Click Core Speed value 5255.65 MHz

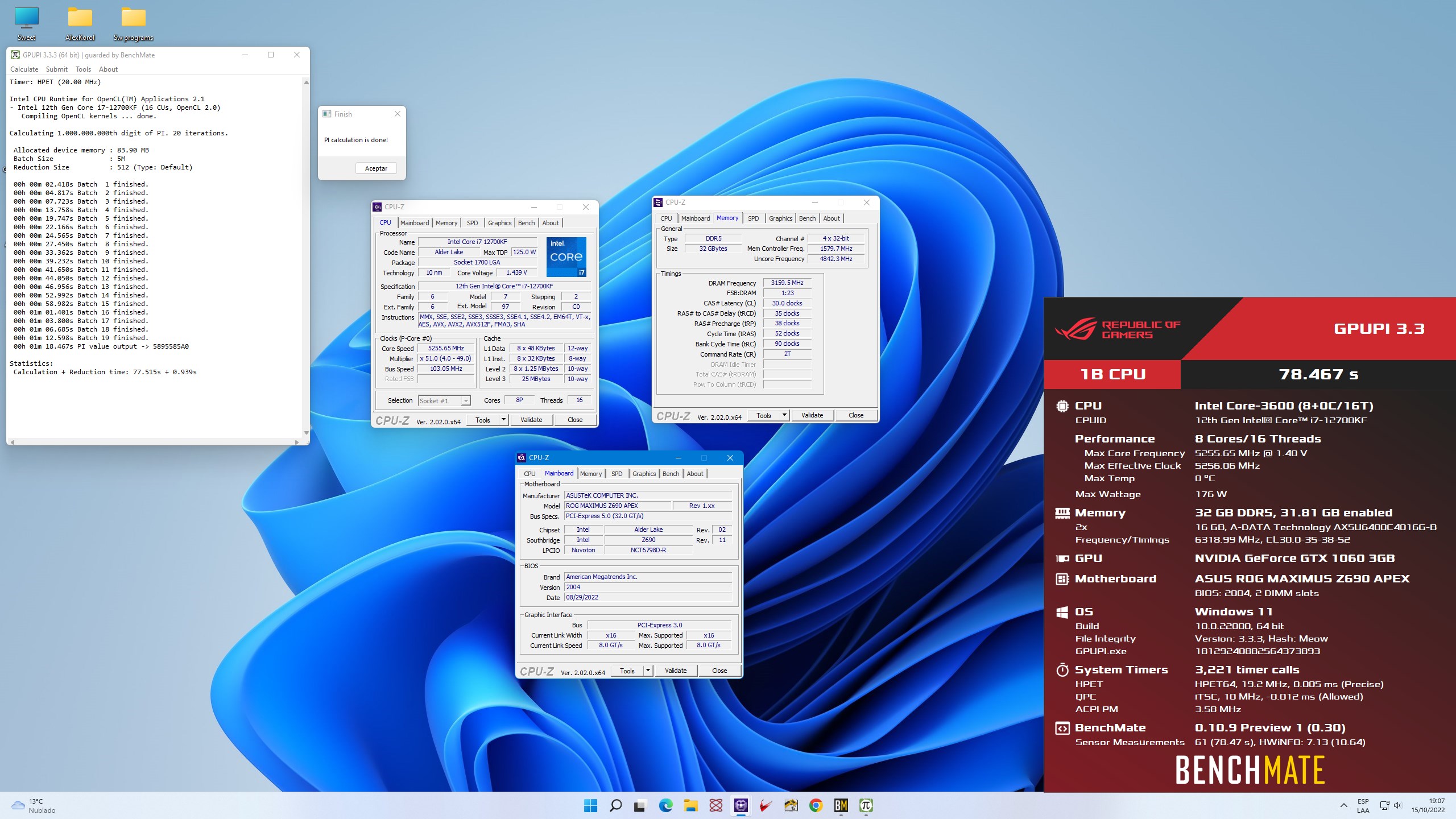pyautogui.click(x=446, y=349)
